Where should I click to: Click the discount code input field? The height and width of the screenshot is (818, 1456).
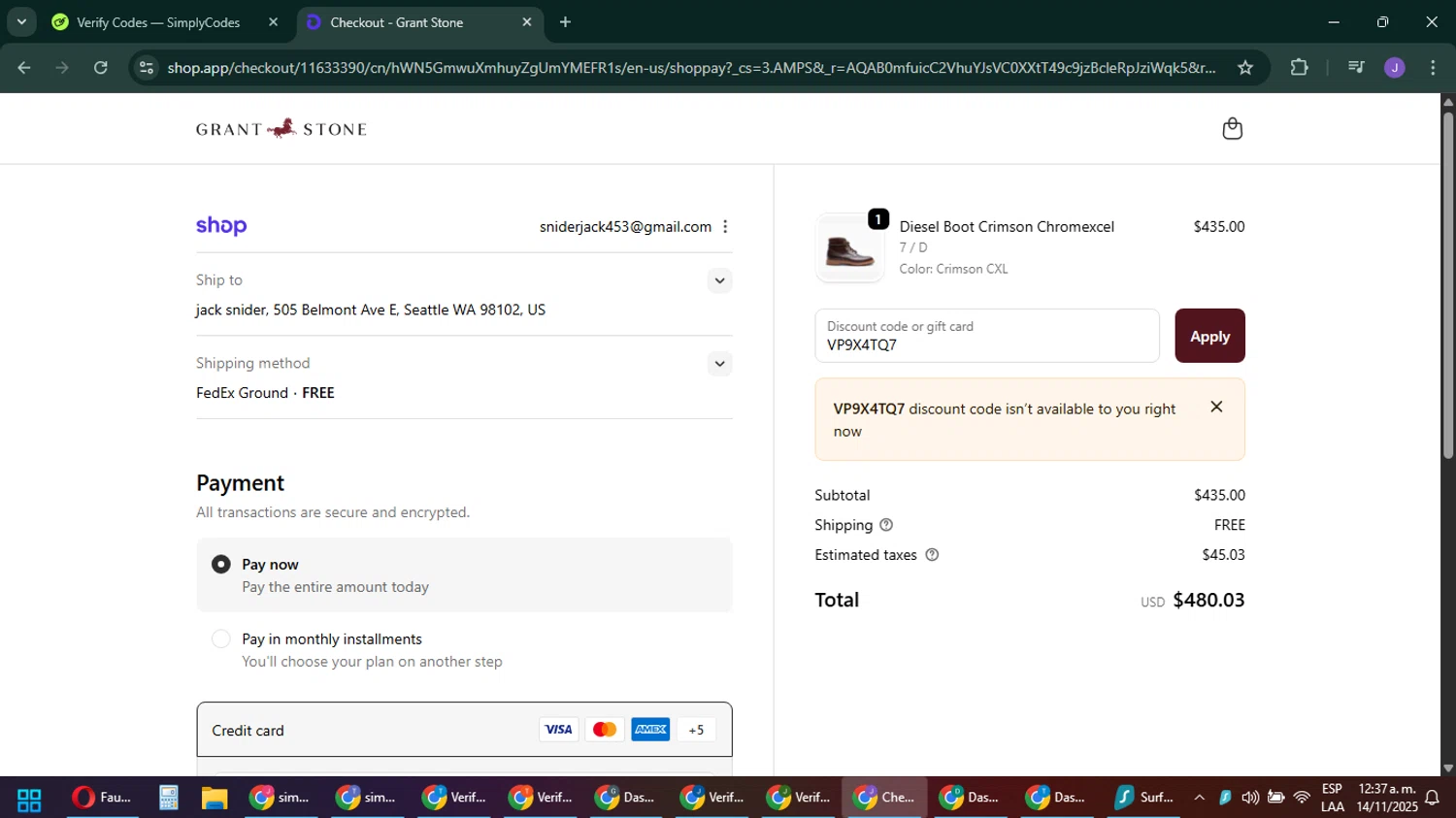[986, 336]
